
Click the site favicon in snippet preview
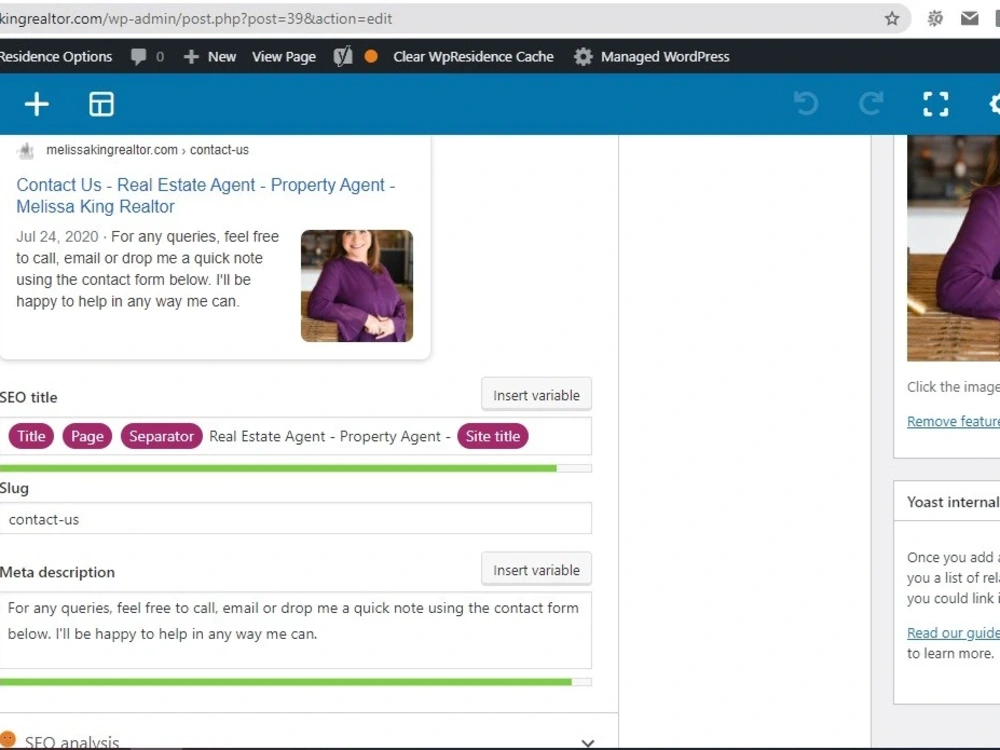point(26,151)
